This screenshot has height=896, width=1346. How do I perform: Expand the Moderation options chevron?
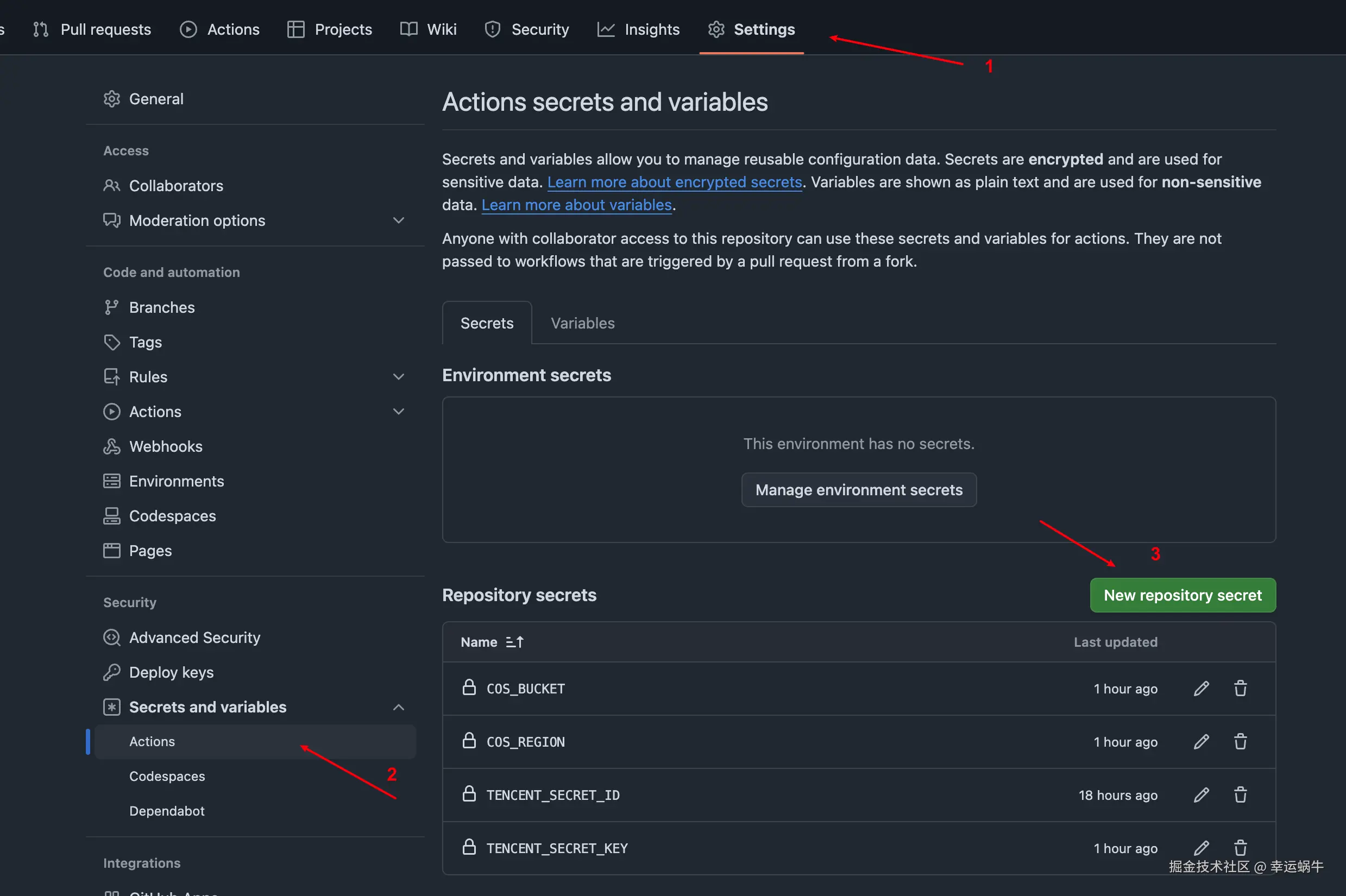(398, 220)
